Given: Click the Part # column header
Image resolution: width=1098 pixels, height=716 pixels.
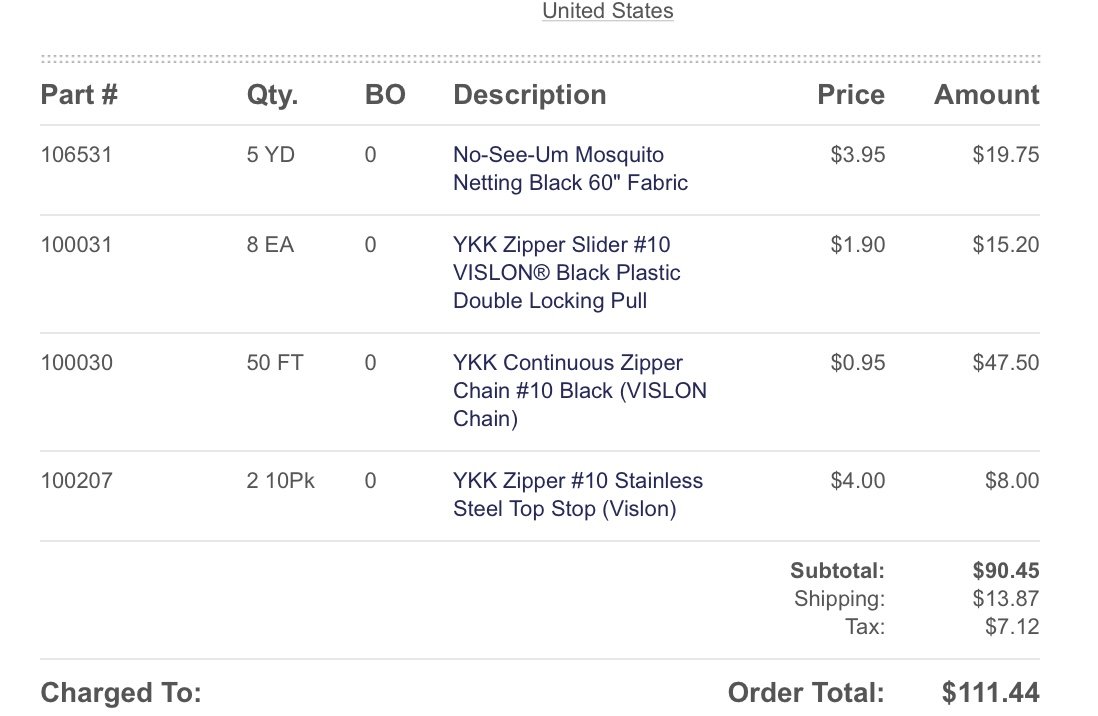Looking at the screenshot, I should (x=79, y=95).
